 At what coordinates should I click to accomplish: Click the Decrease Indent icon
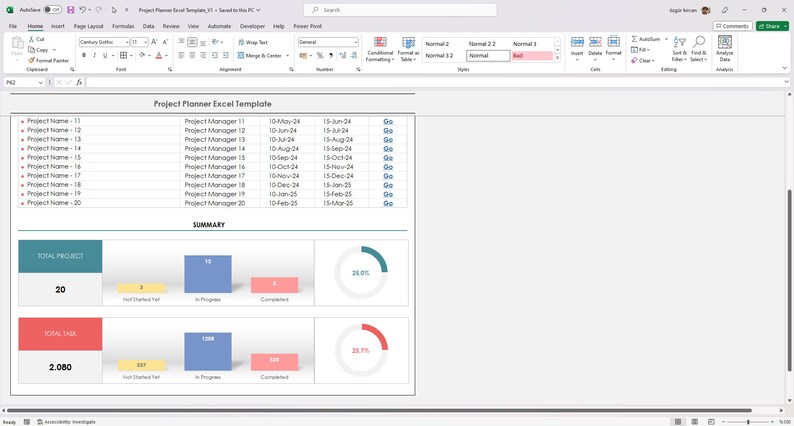tap(215, 55)
